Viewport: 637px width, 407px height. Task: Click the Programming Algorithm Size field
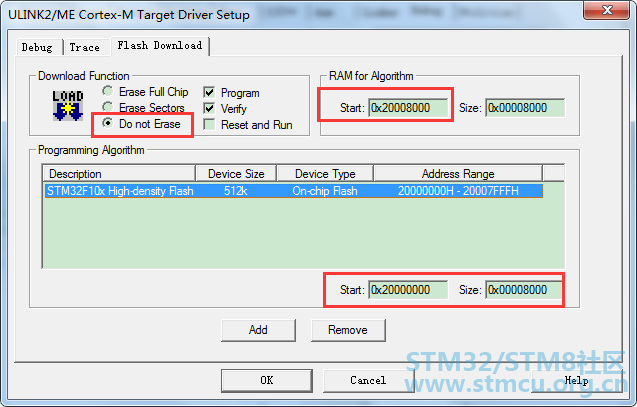pyautogui.click(x=524, y=290)
